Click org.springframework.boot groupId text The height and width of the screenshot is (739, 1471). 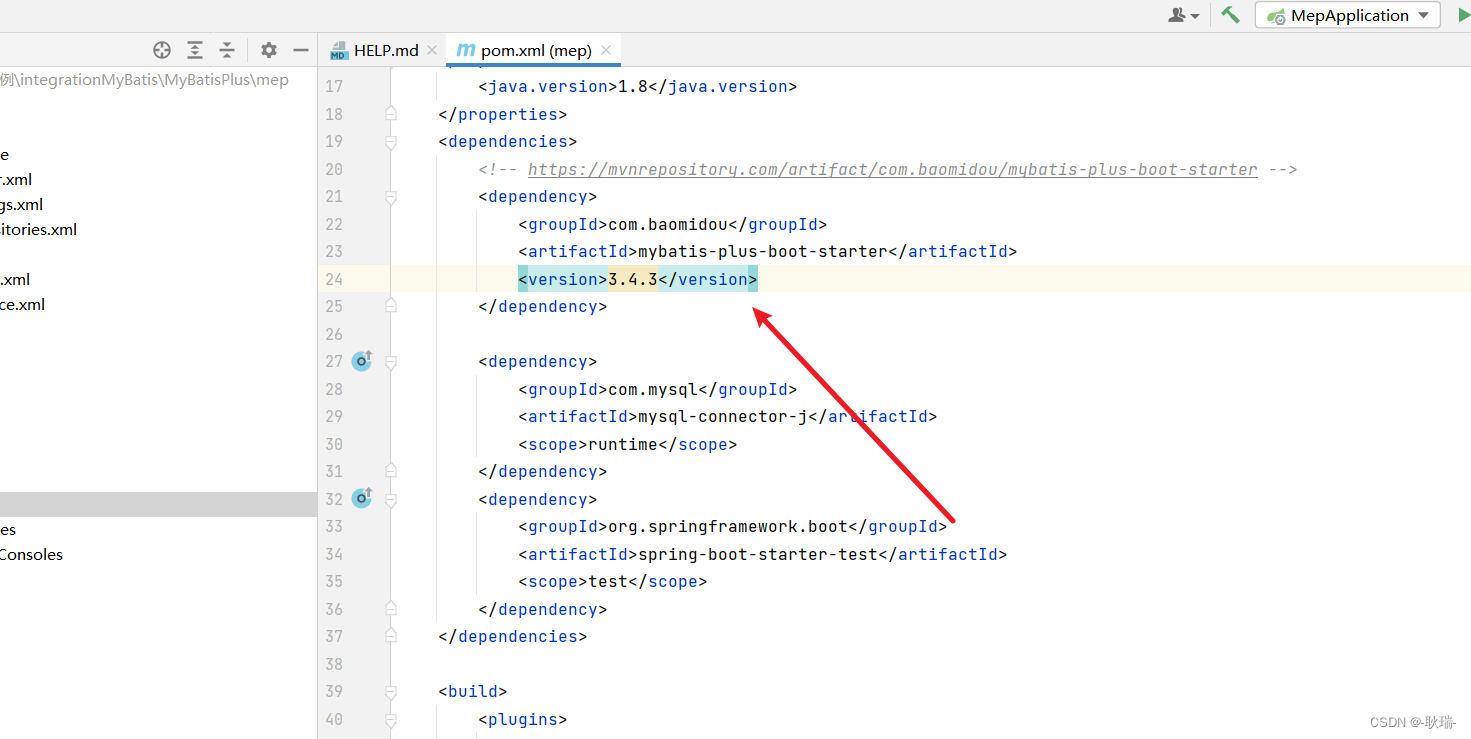coord(728,527)
